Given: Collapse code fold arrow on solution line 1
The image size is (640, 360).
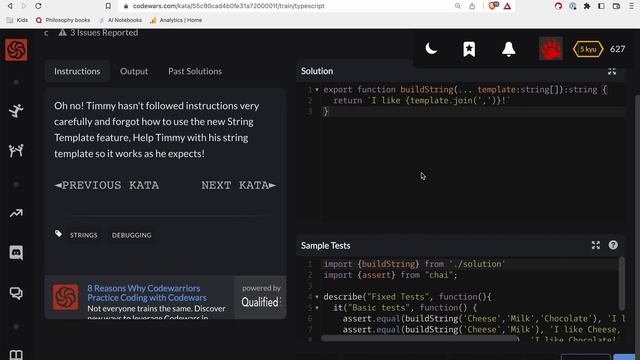Looking at the screenshot, I should 317,89.
